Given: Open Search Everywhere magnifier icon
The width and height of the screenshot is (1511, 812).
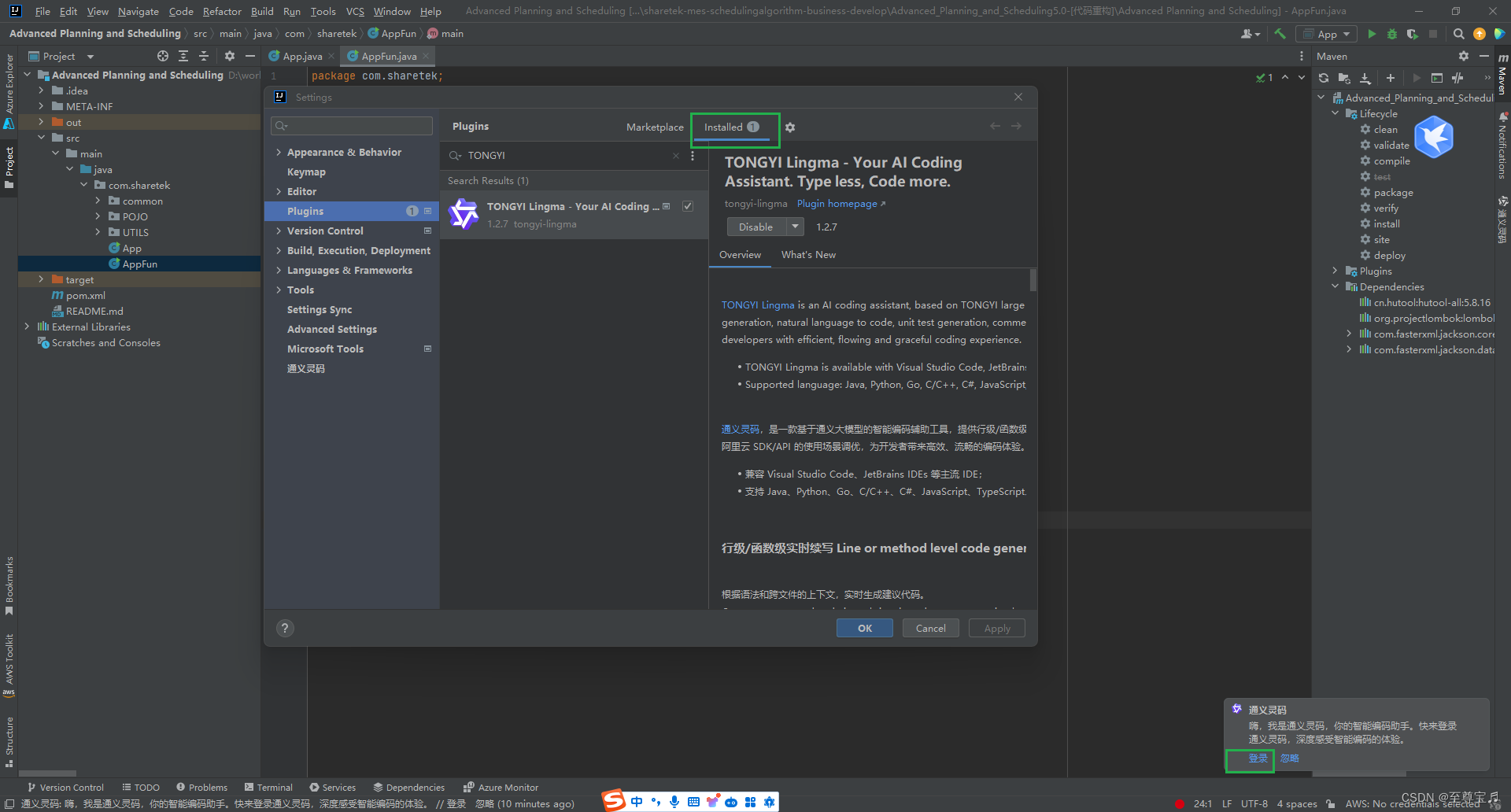Looking at the screenshot, I should coord(1458,34).
